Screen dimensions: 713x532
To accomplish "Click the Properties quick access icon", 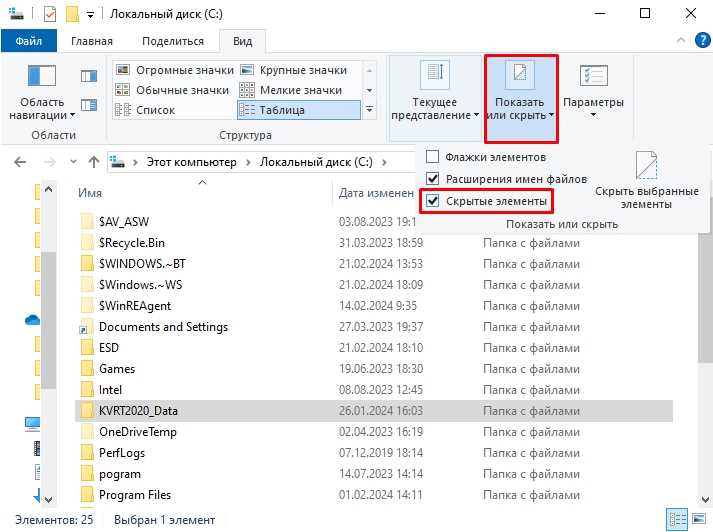I will [50, 14].
